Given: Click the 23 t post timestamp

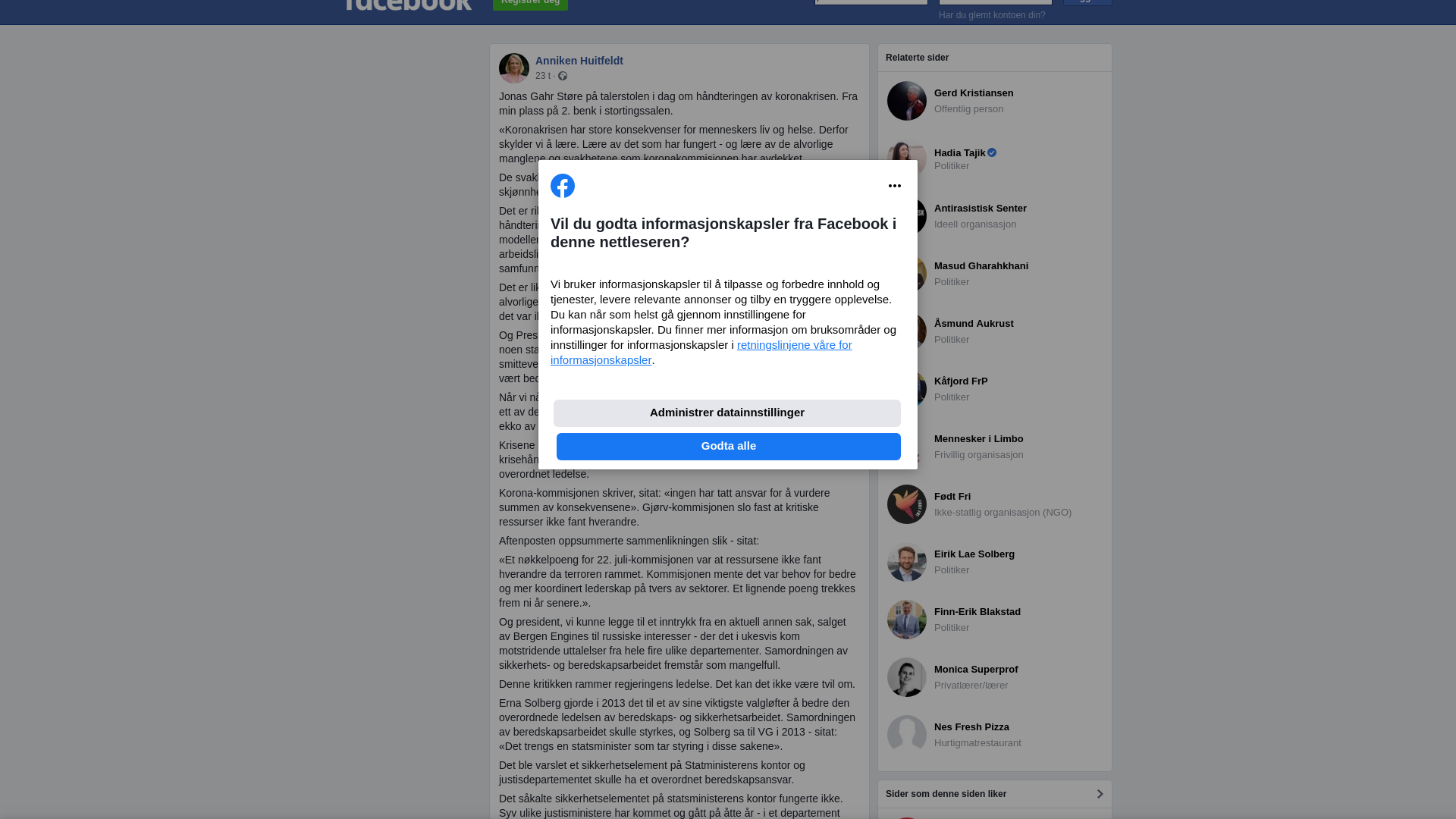Looking at the screenshot, I should (x=543, y=76).
